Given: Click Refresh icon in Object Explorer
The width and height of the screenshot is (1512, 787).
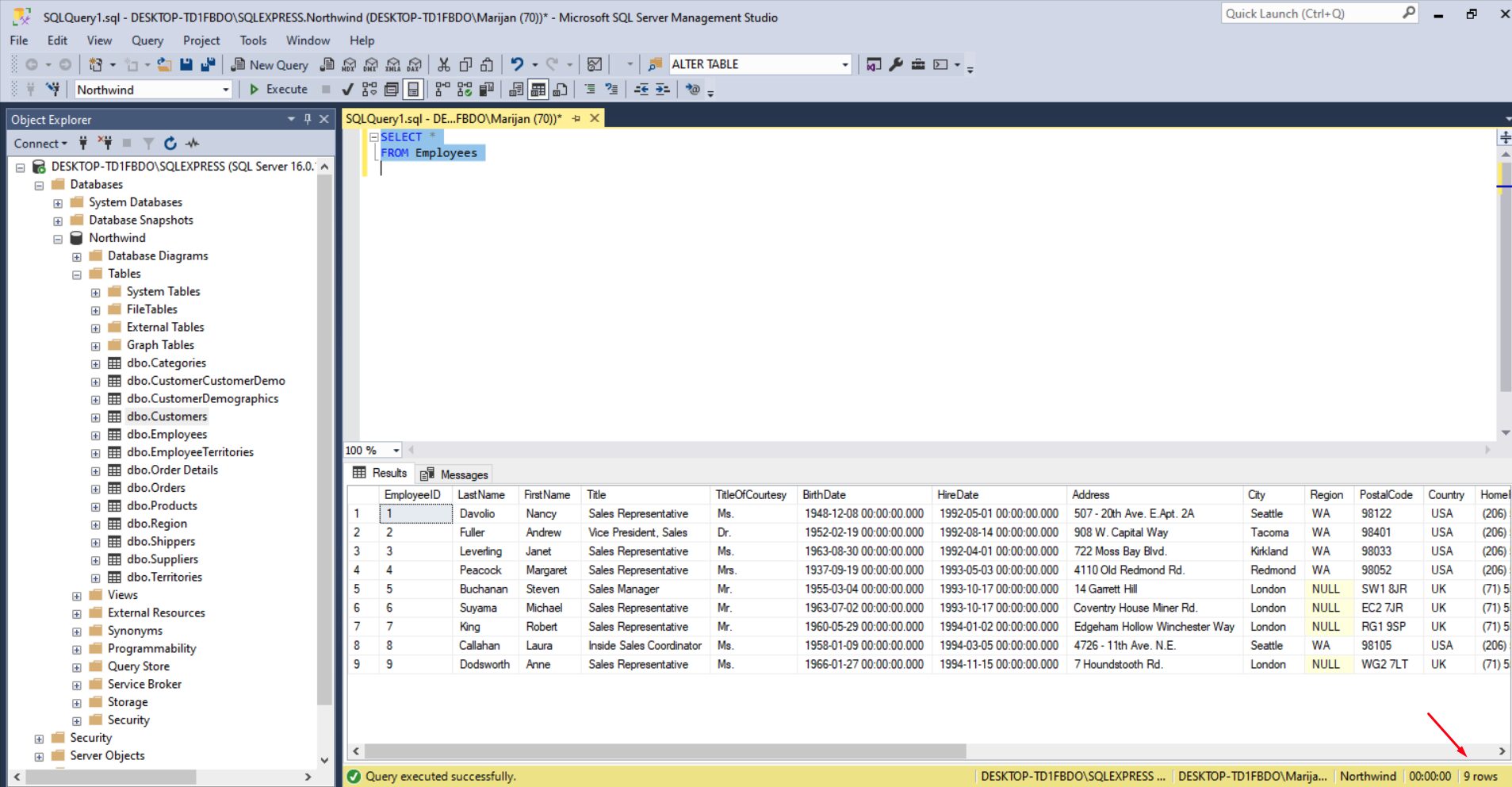Looking at the screenshot, I should 170,144.
